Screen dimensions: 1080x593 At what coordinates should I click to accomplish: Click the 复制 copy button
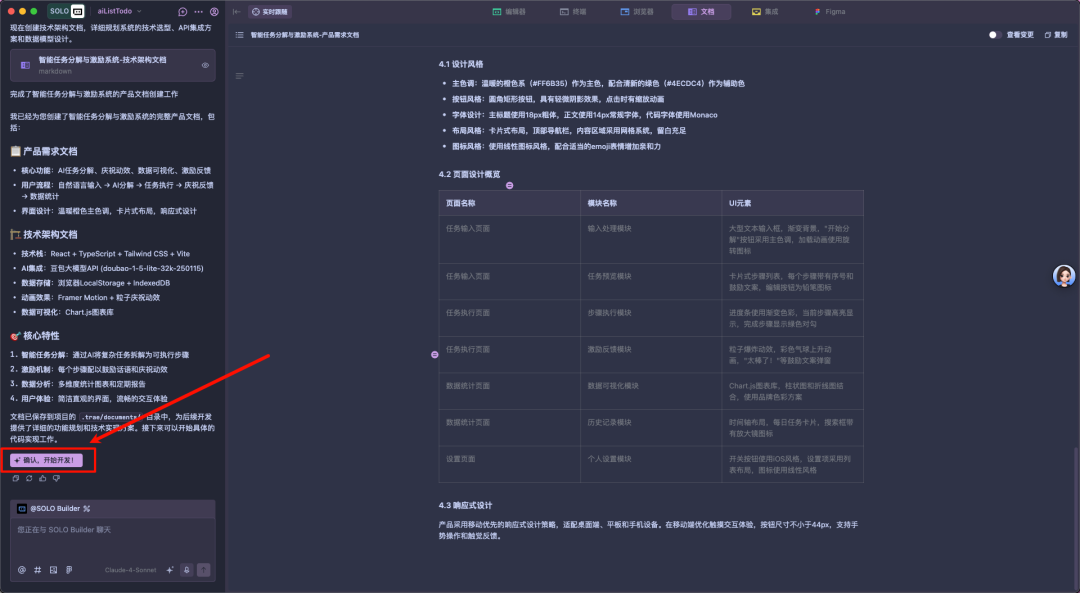(1056, 34)
